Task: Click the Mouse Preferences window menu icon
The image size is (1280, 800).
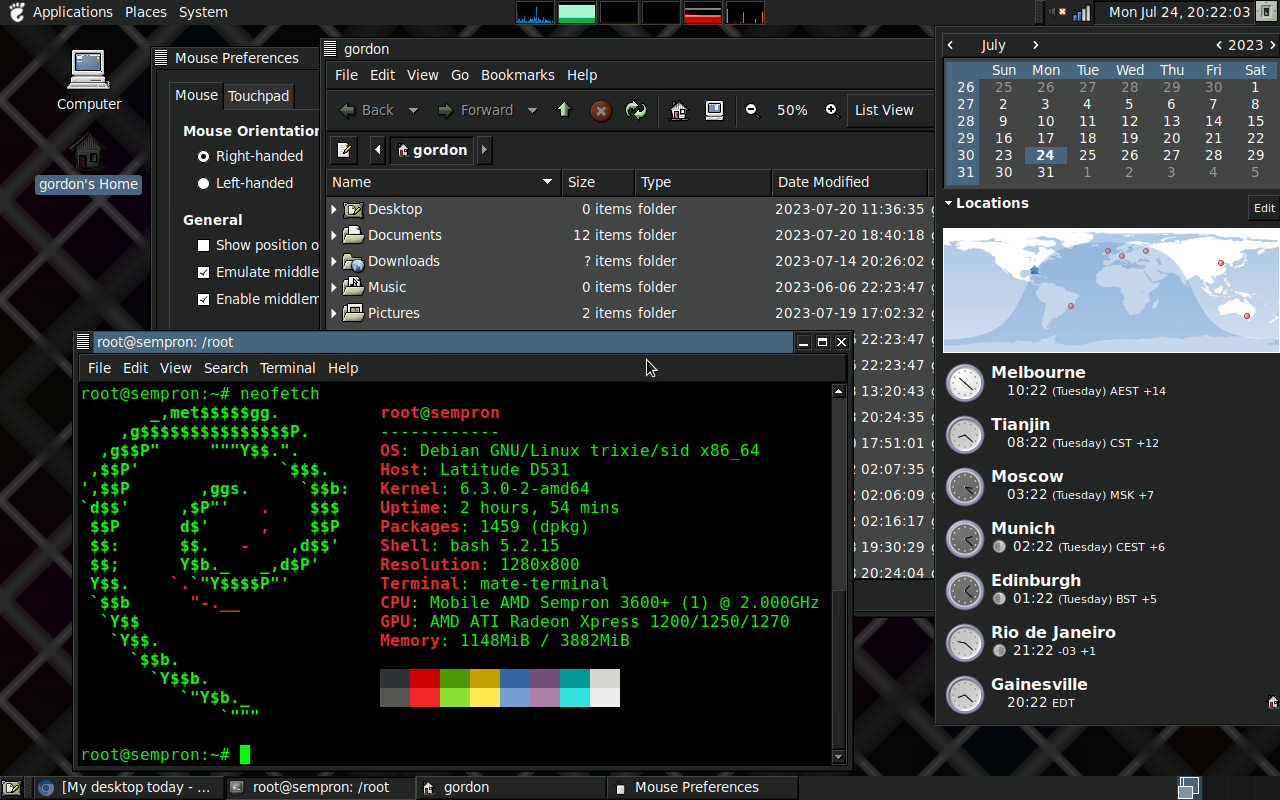Action: (x=161, y=58)
